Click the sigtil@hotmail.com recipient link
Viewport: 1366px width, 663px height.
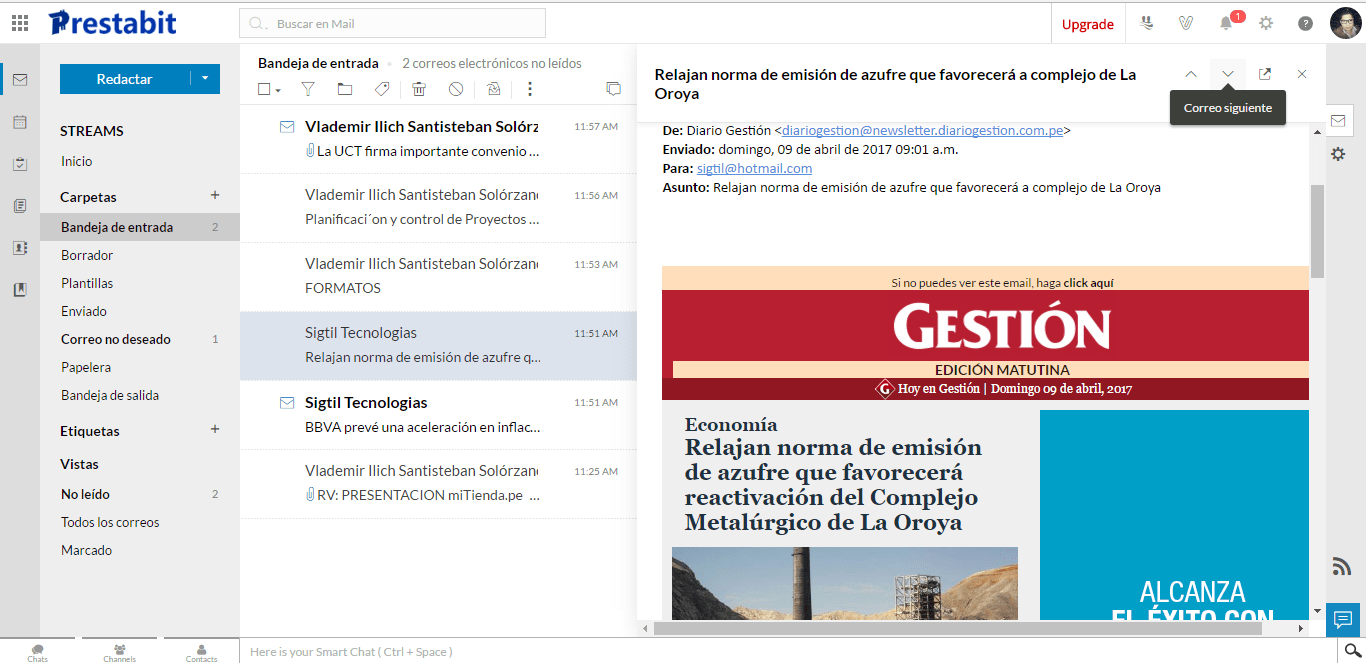tap(755, 168)
